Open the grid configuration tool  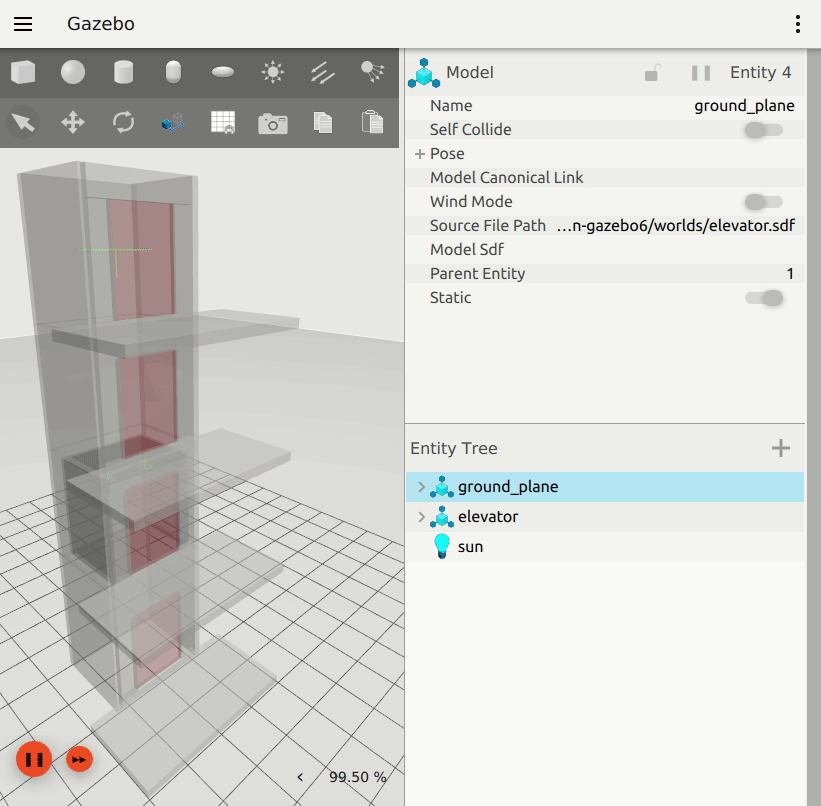point(223,123)
